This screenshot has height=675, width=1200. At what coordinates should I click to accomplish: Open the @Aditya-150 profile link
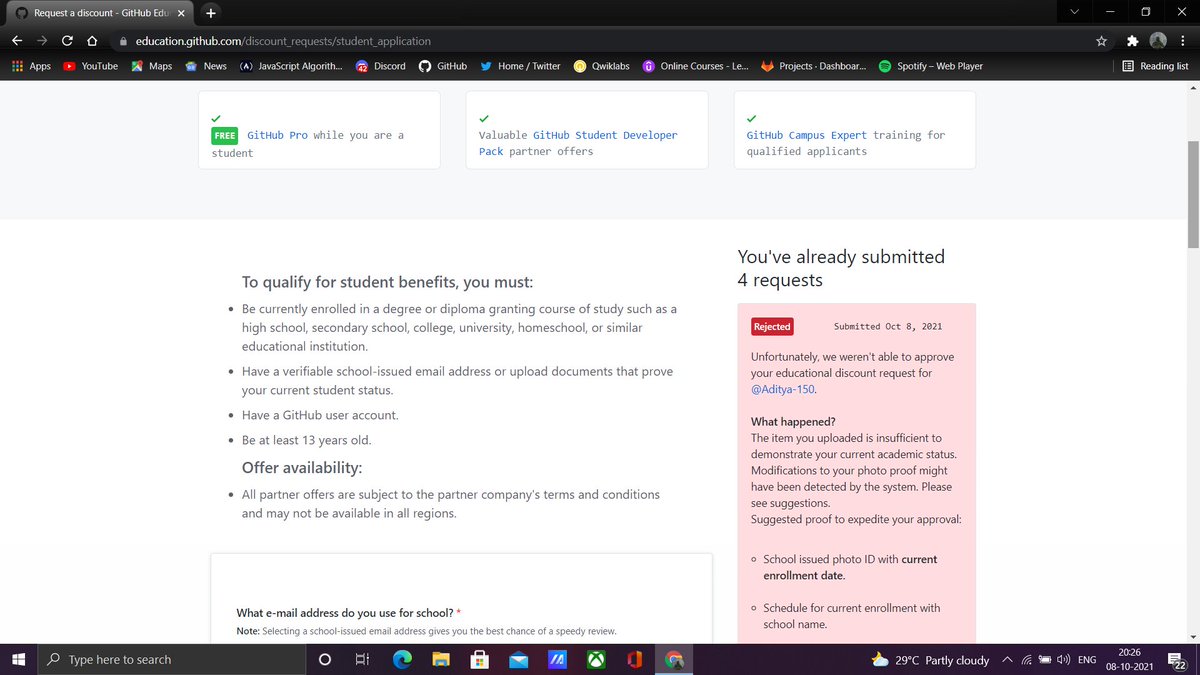[x=783, y=389]
